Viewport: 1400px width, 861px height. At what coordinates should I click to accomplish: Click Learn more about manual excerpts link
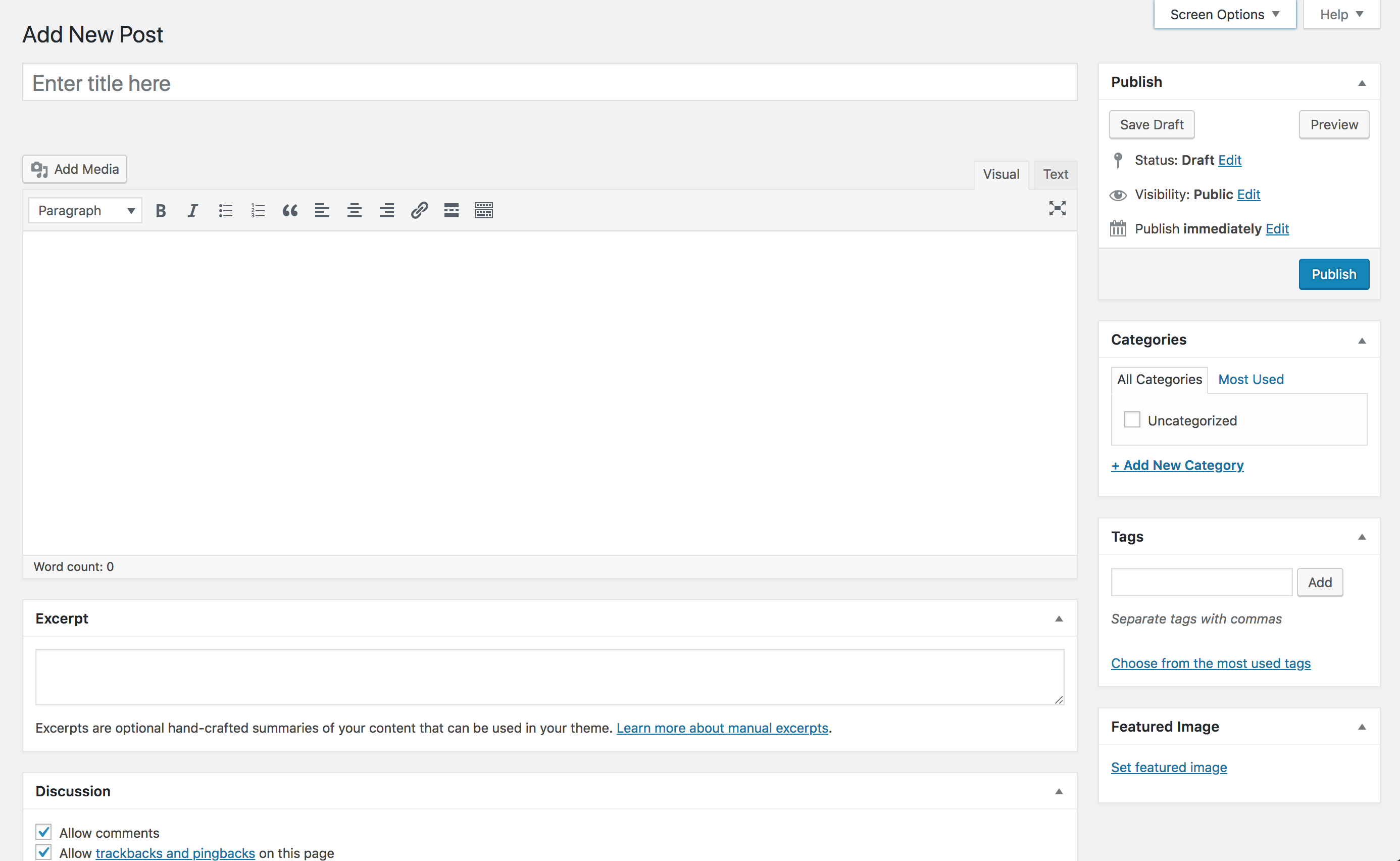(722, 728)
